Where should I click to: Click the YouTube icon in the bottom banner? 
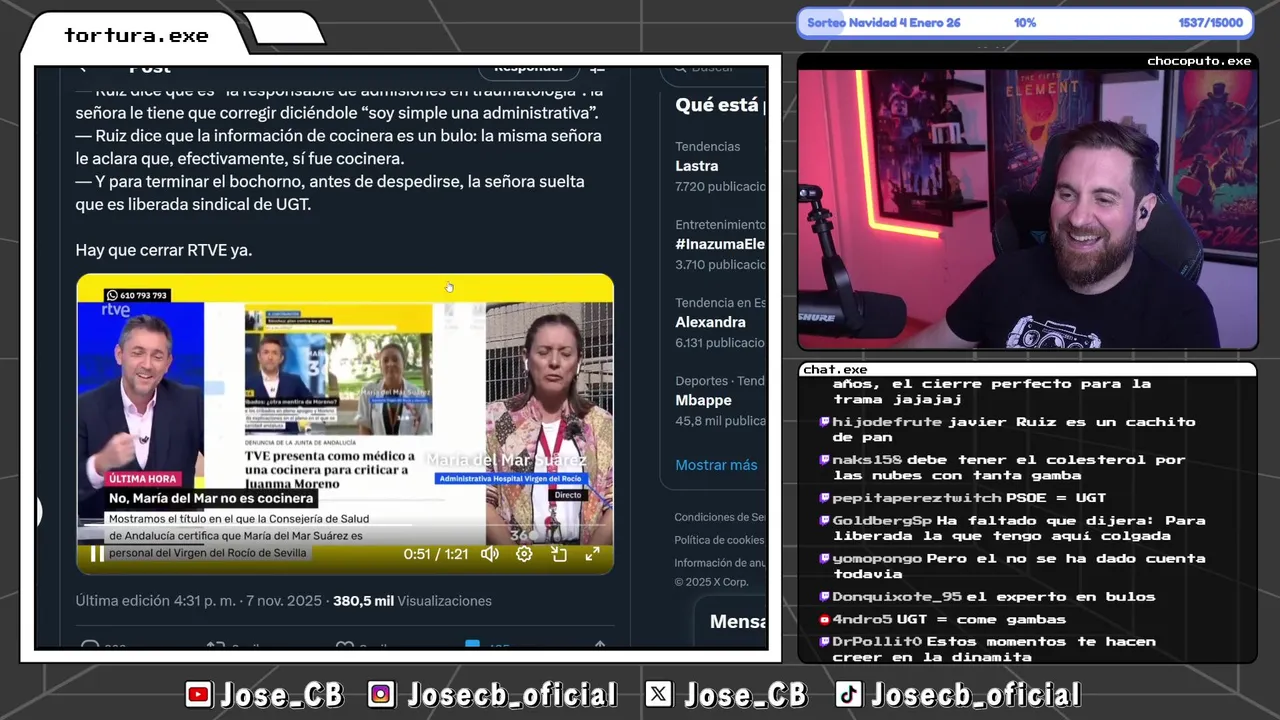(199, 695)
